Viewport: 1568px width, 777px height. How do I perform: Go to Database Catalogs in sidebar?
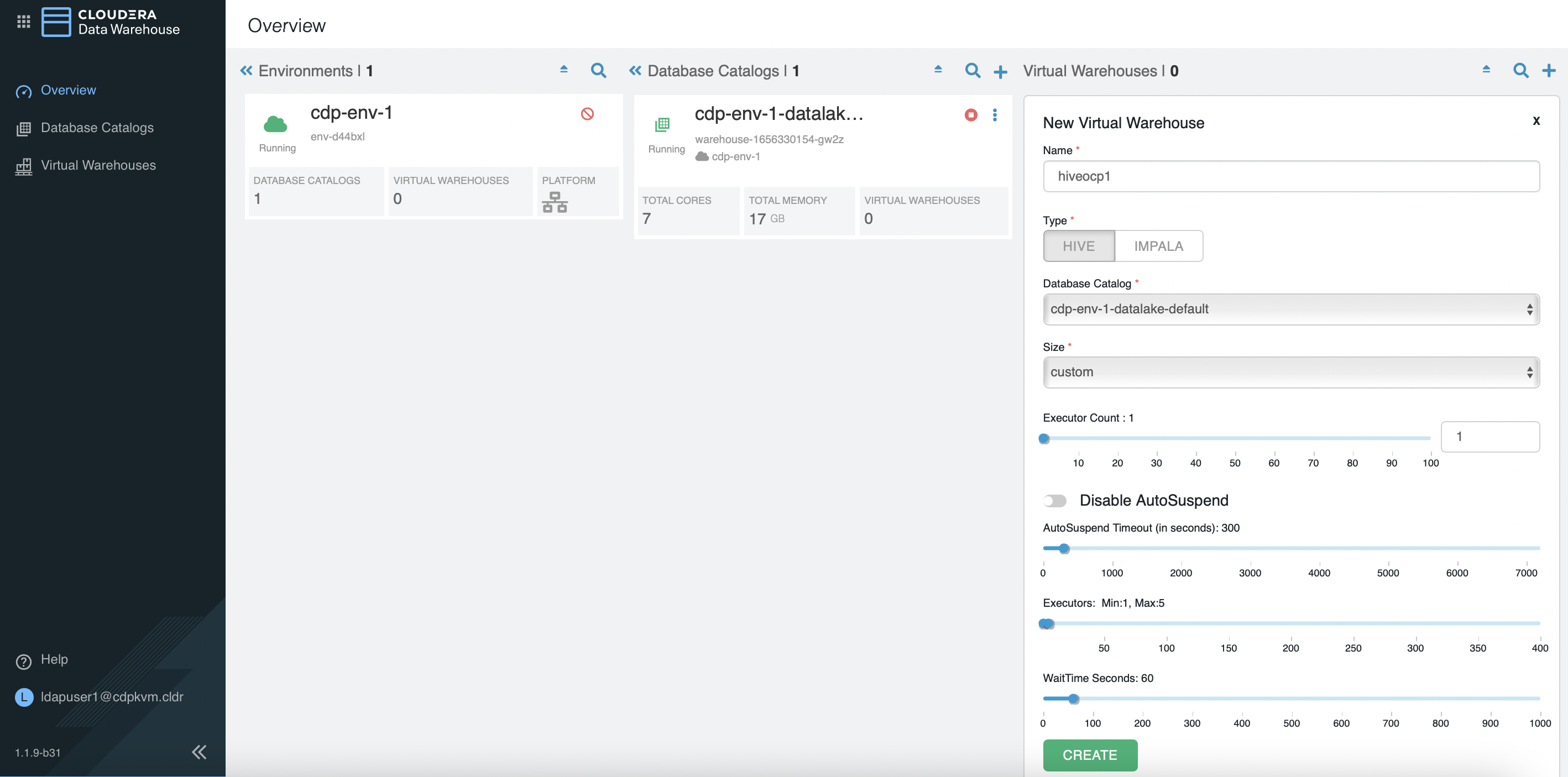[x=97, y=128]
